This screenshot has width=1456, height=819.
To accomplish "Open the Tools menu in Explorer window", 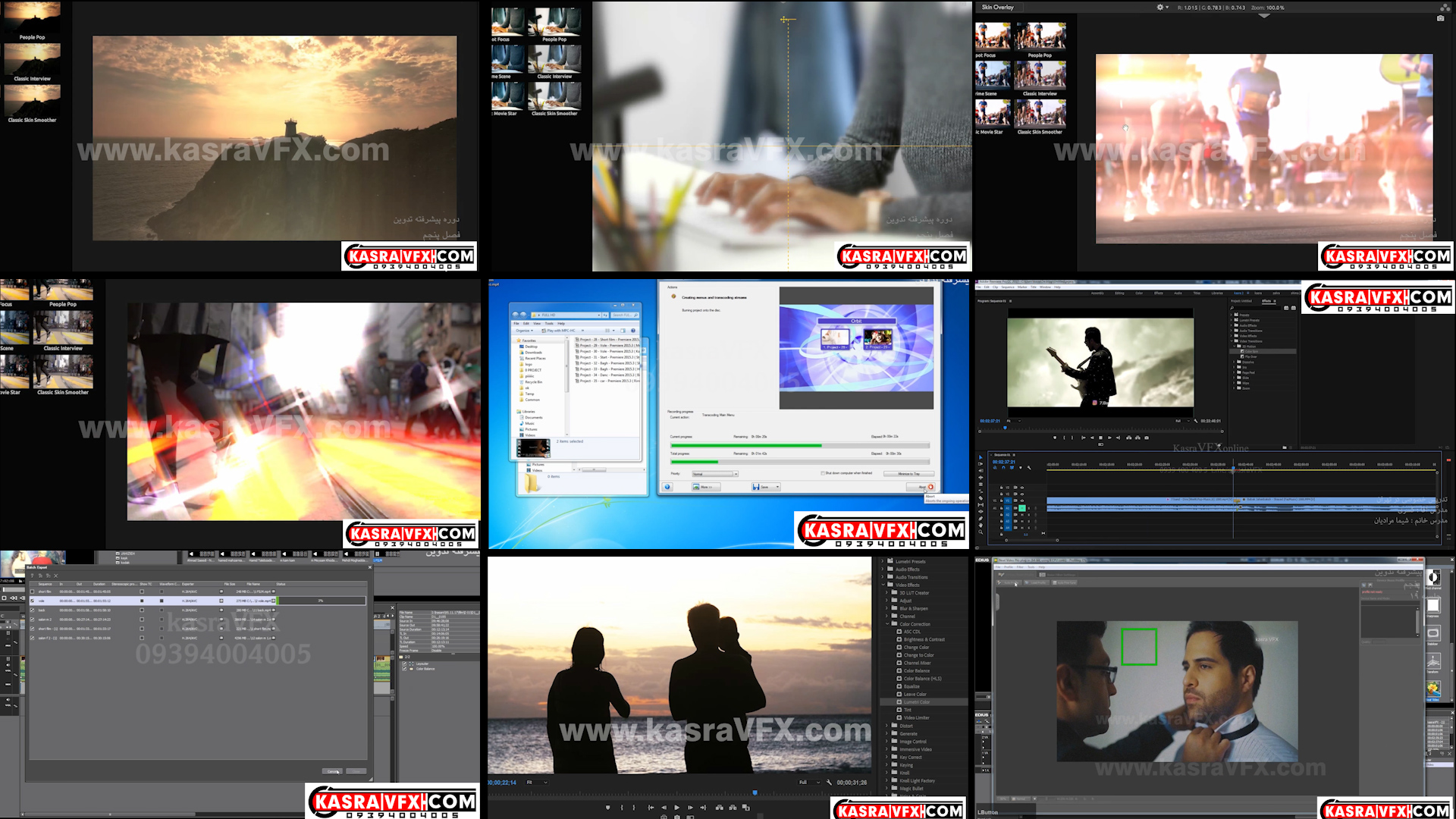I will click(549, 324).
